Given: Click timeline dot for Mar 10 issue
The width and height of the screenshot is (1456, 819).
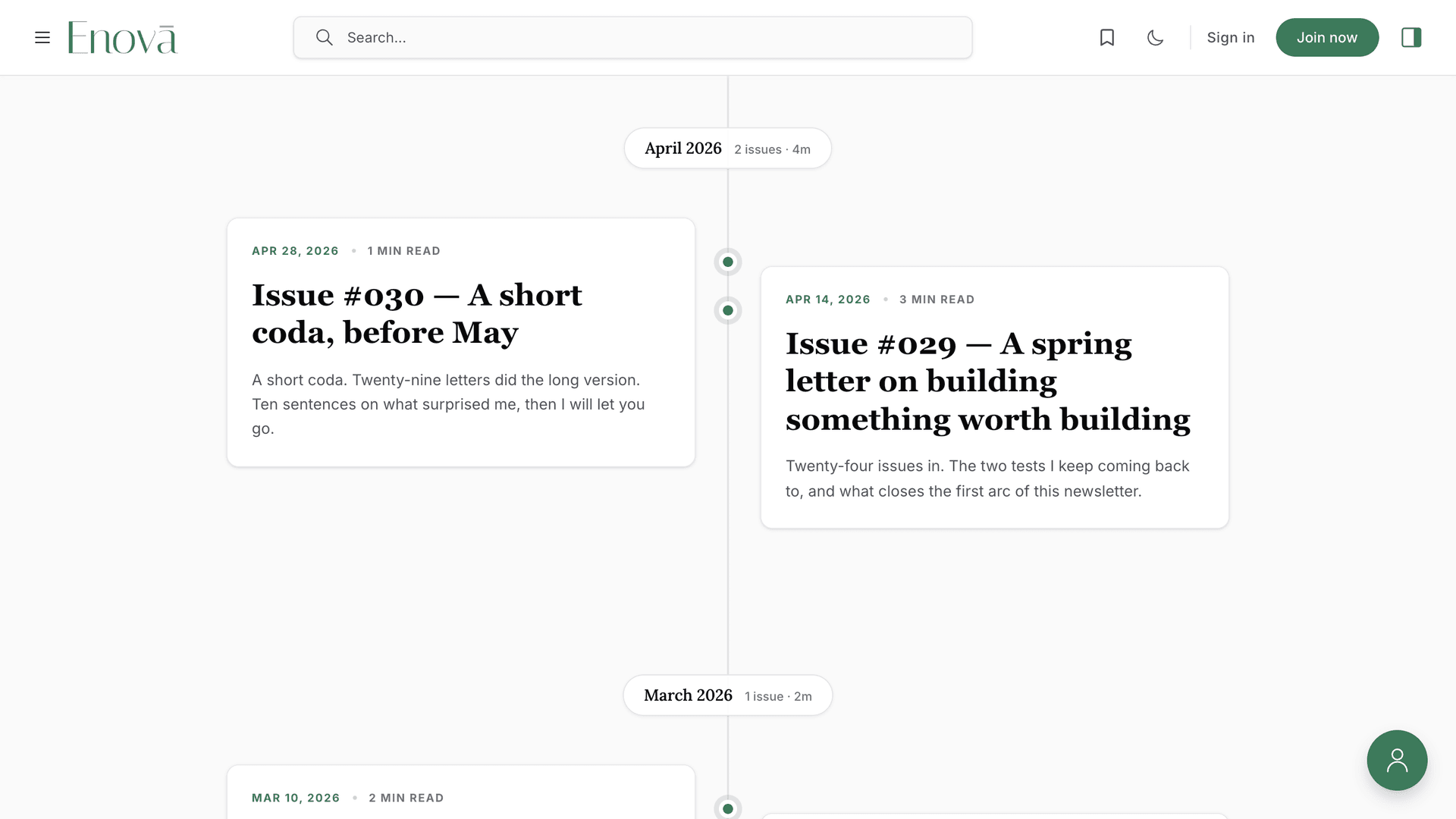Looking at the screenshot, I should [728, 808].
